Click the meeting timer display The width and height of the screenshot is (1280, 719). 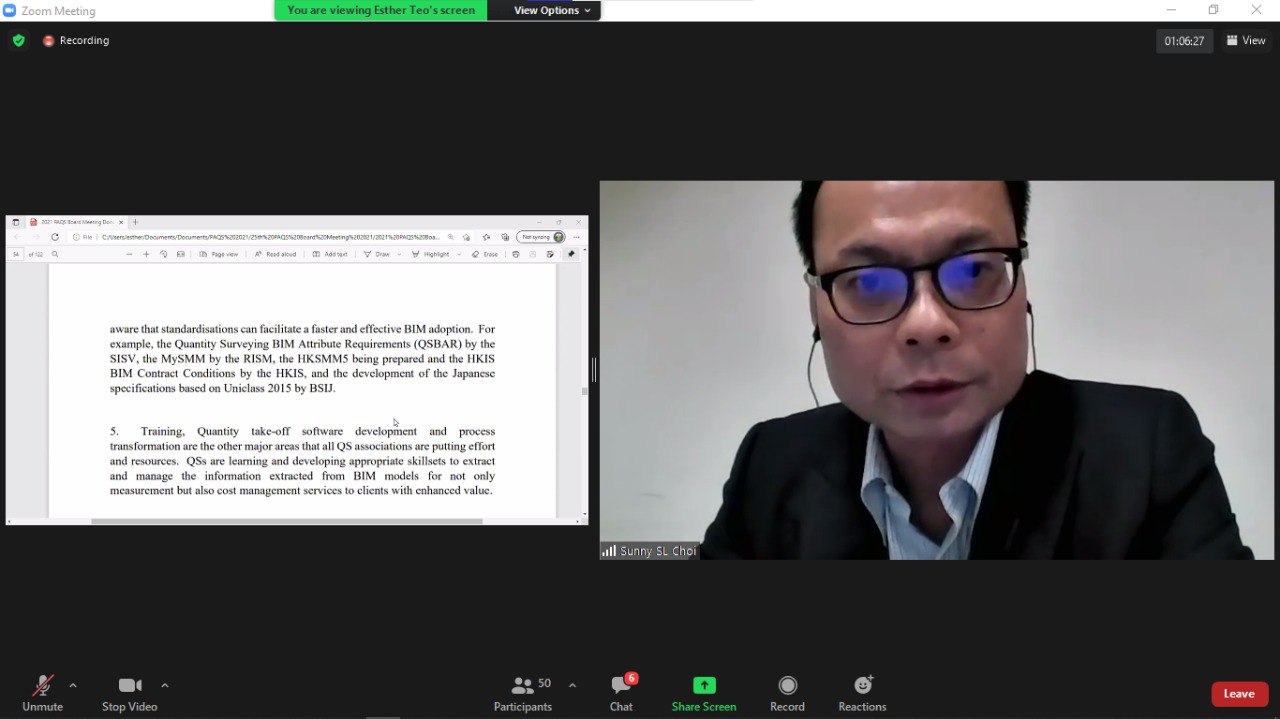click(1184, 41)
